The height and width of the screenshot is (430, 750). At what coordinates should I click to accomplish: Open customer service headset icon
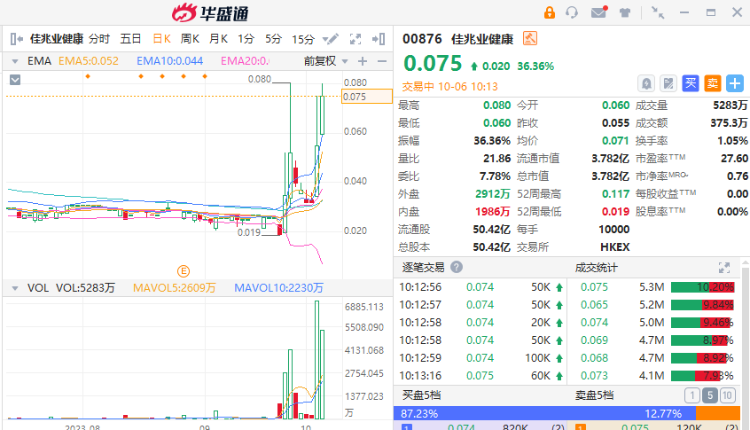[572, 12]
